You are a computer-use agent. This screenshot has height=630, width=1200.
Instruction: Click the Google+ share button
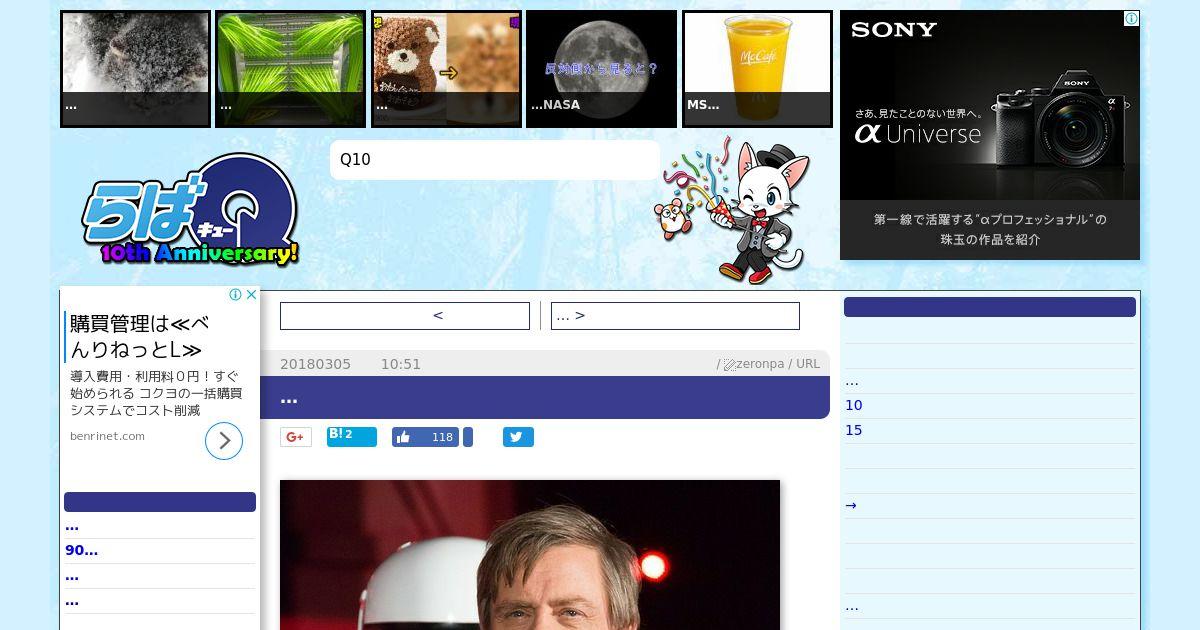295,437
